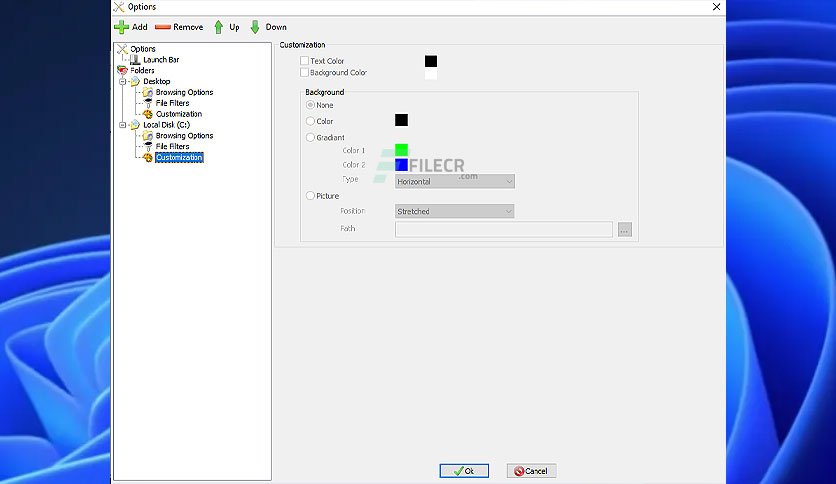This screenshot has height=484, width=836.
Task: Pick the black background Color swatch
Action: (x=401, y=120)
